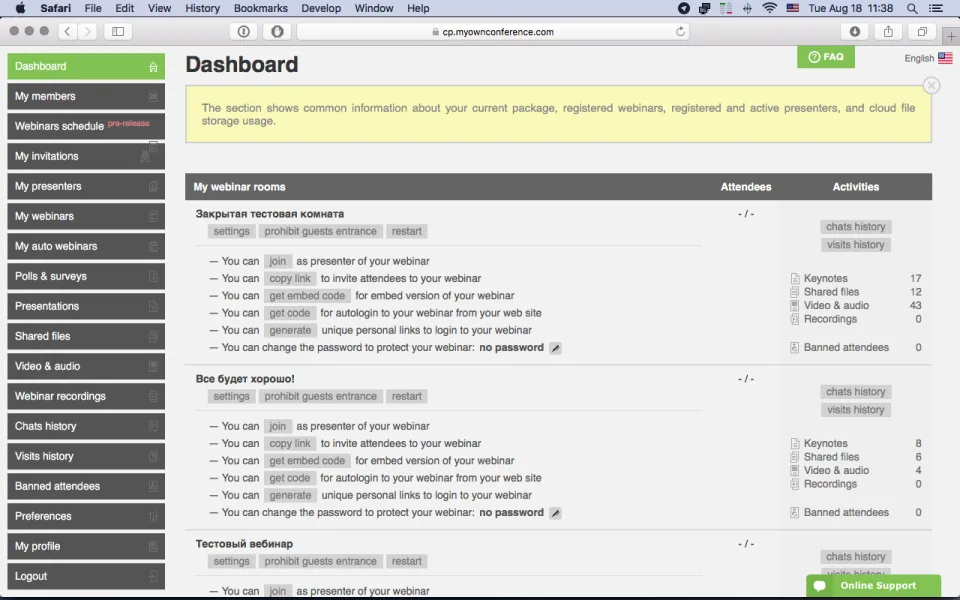Click the green FAQ button
The width and height of the screenshot is (960, 600).
[x=826, y=57]
